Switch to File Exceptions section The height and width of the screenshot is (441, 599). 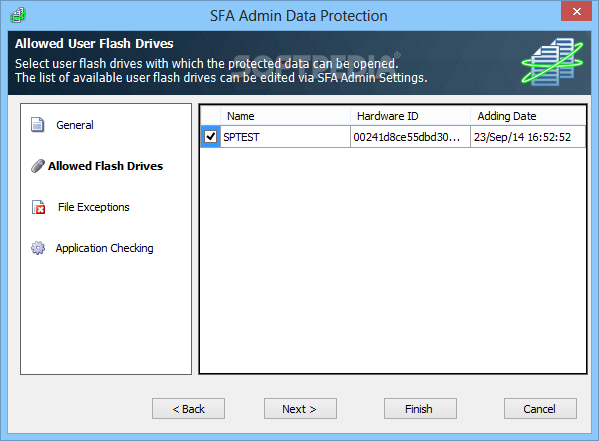(94, 207)
